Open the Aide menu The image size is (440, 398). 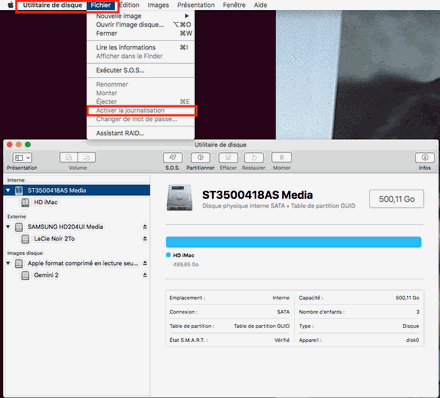point(260,5)
